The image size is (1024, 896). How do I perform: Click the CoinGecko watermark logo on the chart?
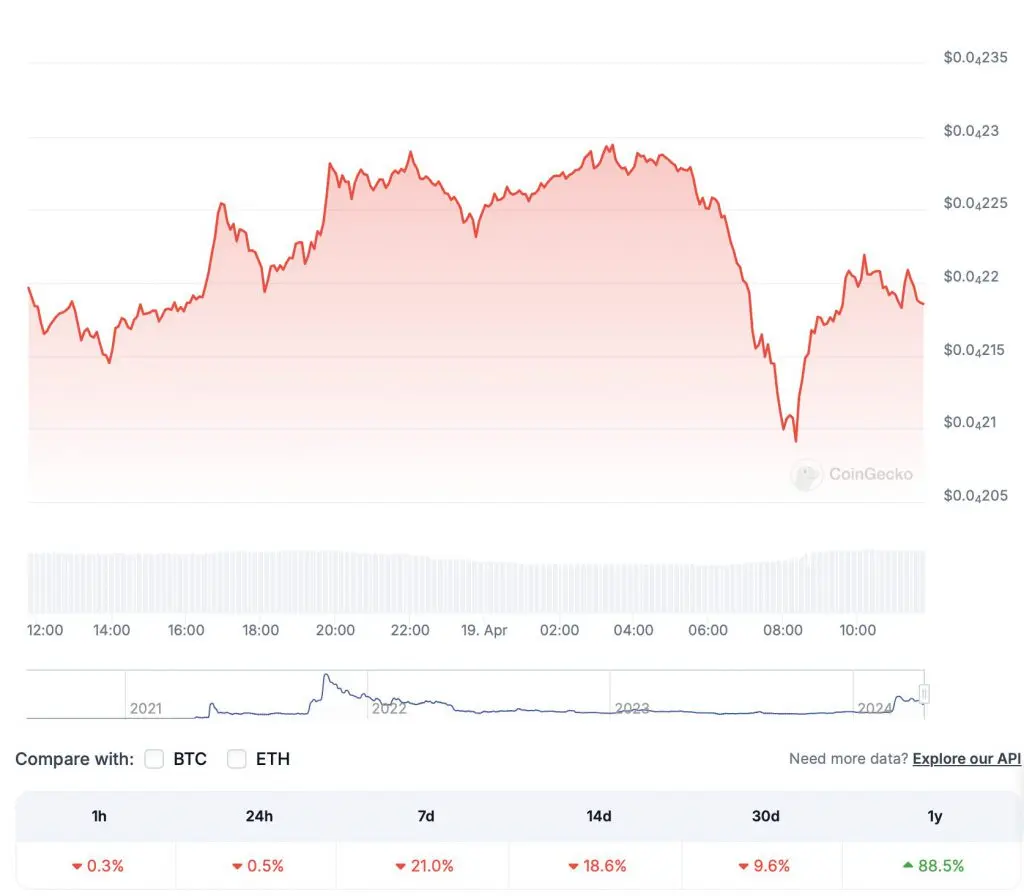(806, 475)
